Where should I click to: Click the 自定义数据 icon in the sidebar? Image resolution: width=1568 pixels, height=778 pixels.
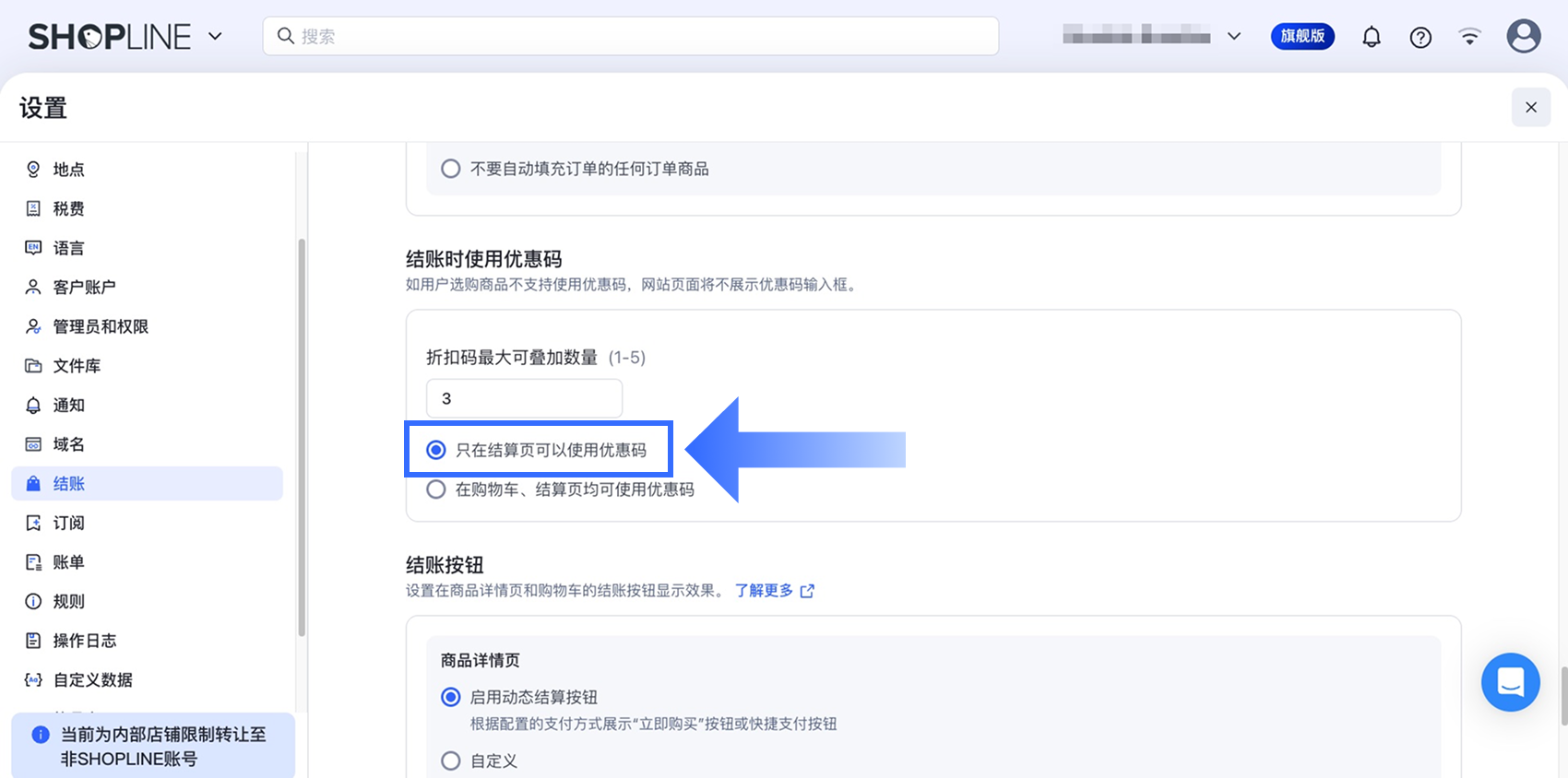[33, 680]
